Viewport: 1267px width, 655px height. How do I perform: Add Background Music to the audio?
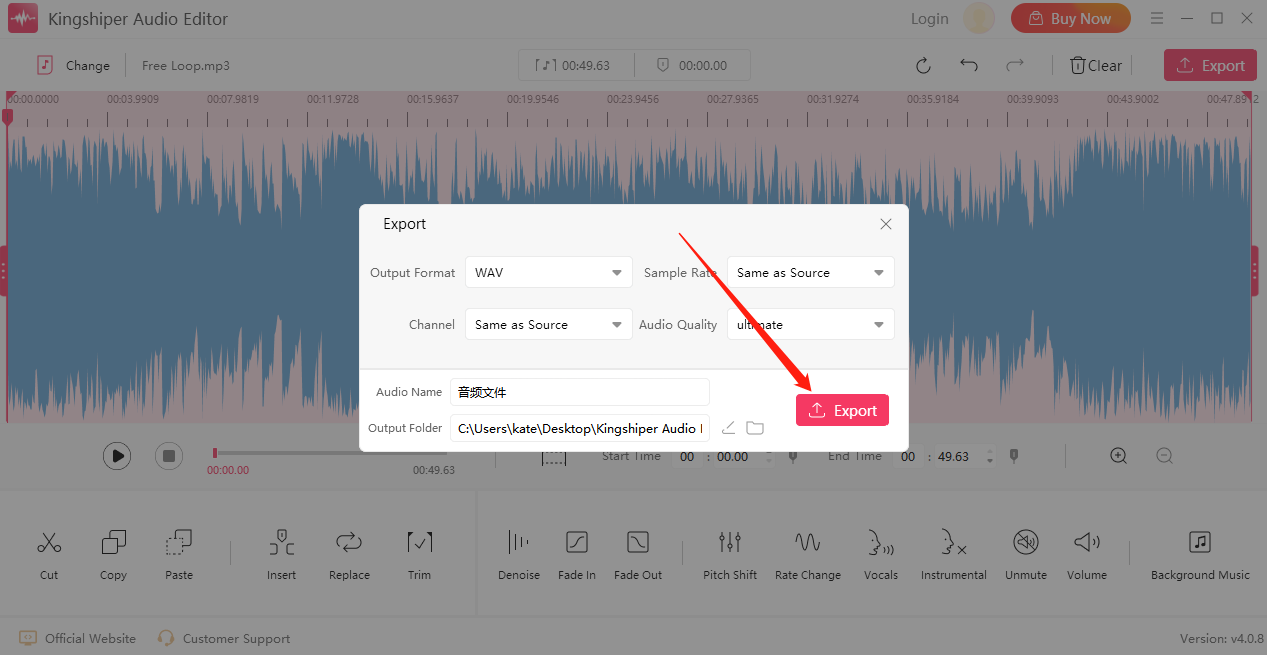(x=1200, y=555)
